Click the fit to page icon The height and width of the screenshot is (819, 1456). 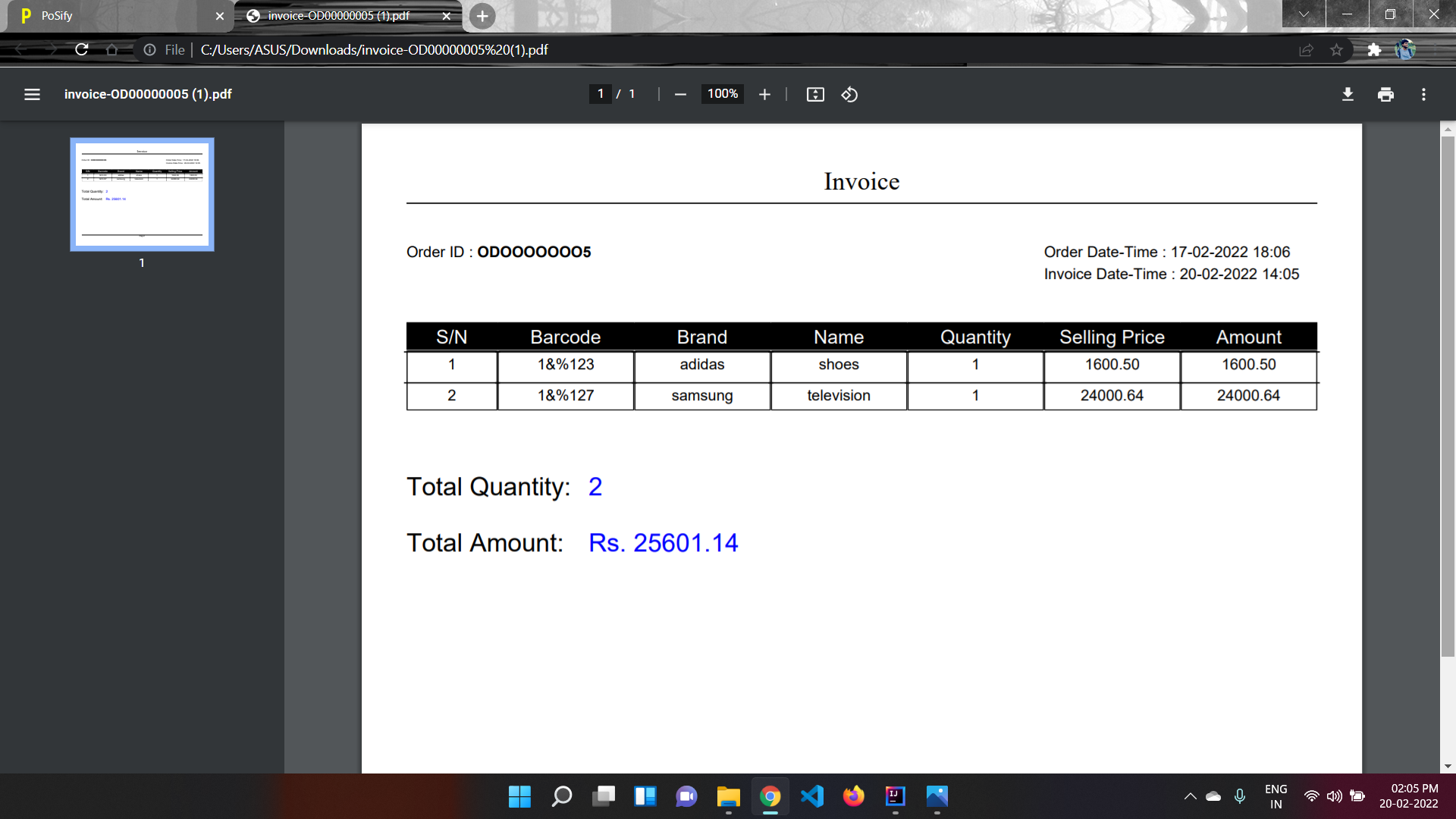(815, 94)
